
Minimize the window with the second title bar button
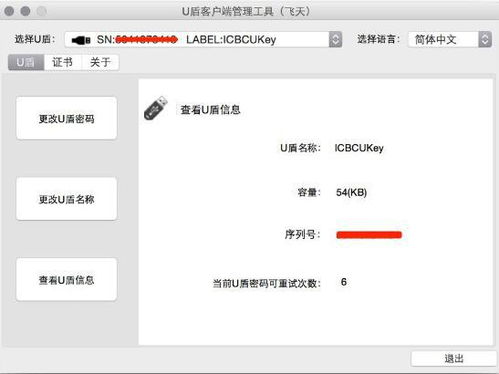point(25,11)
